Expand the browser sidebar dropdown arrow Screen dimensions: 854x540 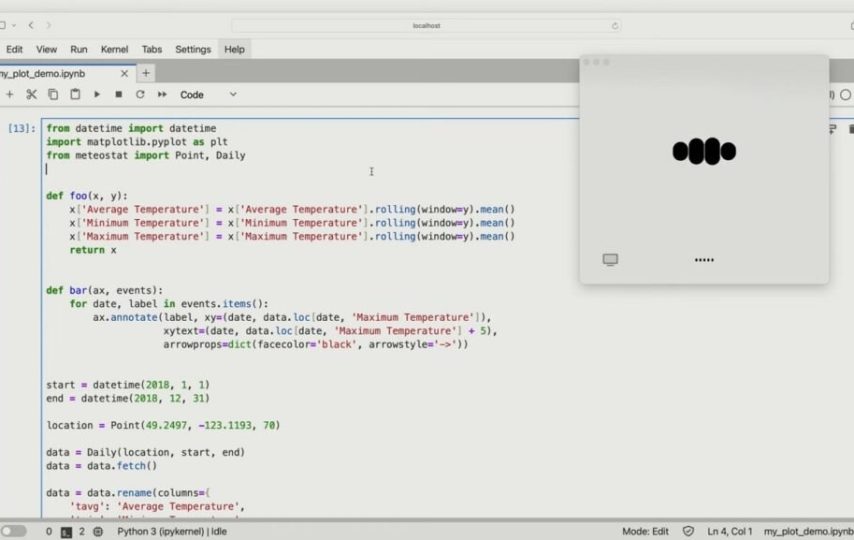click(x=14, y=25)
